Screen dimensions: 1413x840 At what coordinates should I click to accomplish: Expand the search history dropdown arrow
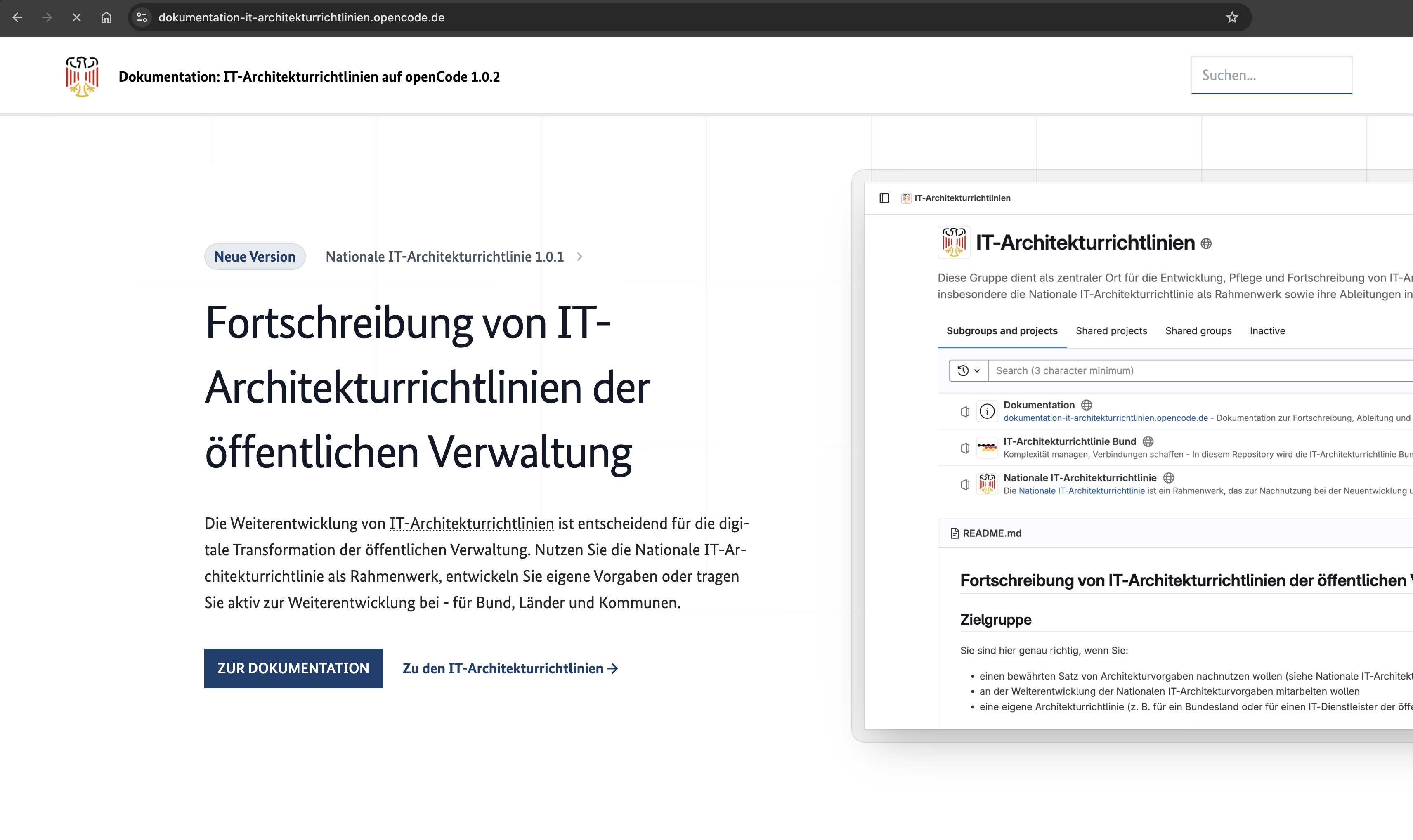pos(976,370)
